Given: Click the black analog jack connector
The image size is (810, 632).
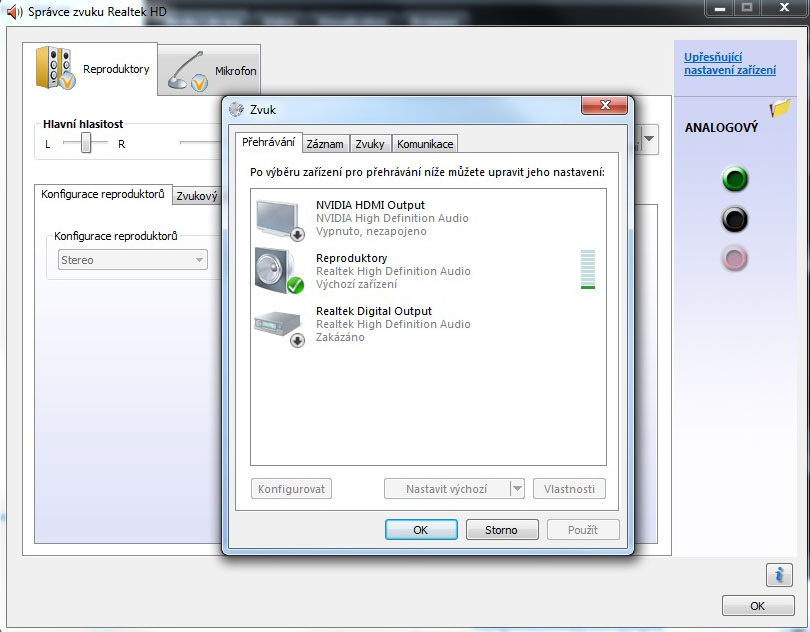Looking at the screenshot, I should click(x=735, y=219).
